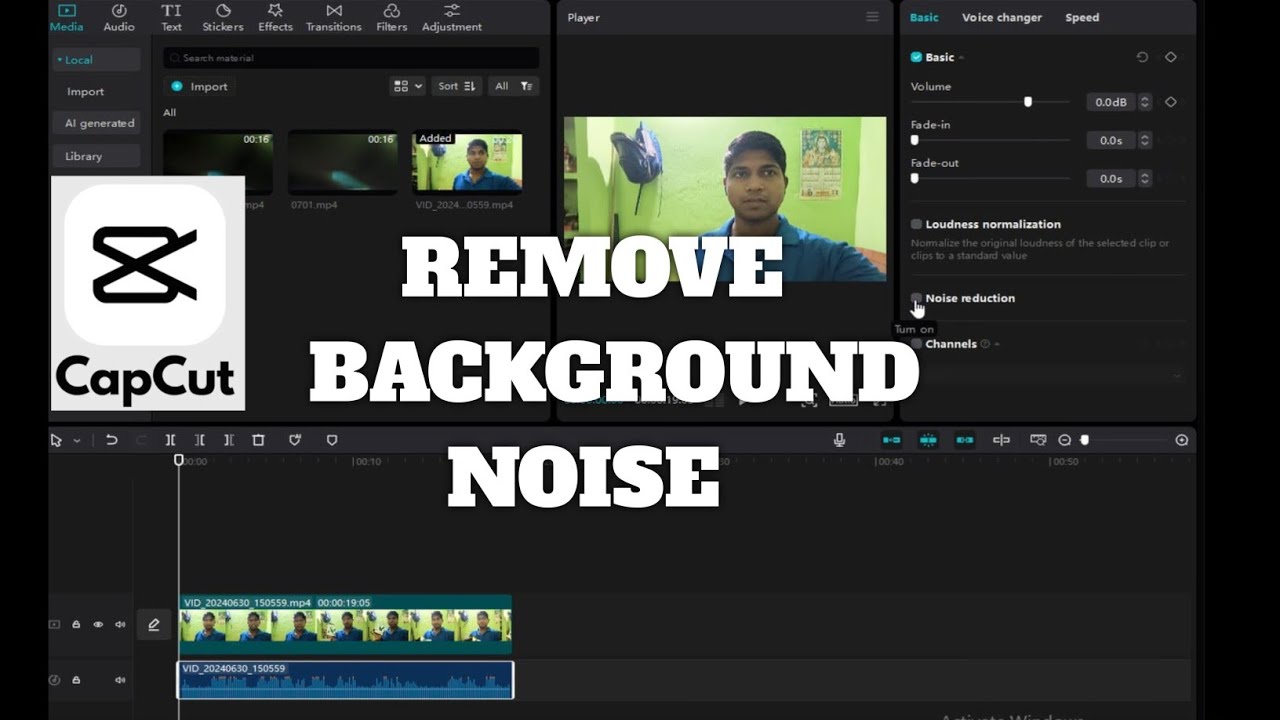Open the AI generated section in the sidebar
This screenshot has height=720, width=1280.
tap(96, 123)
